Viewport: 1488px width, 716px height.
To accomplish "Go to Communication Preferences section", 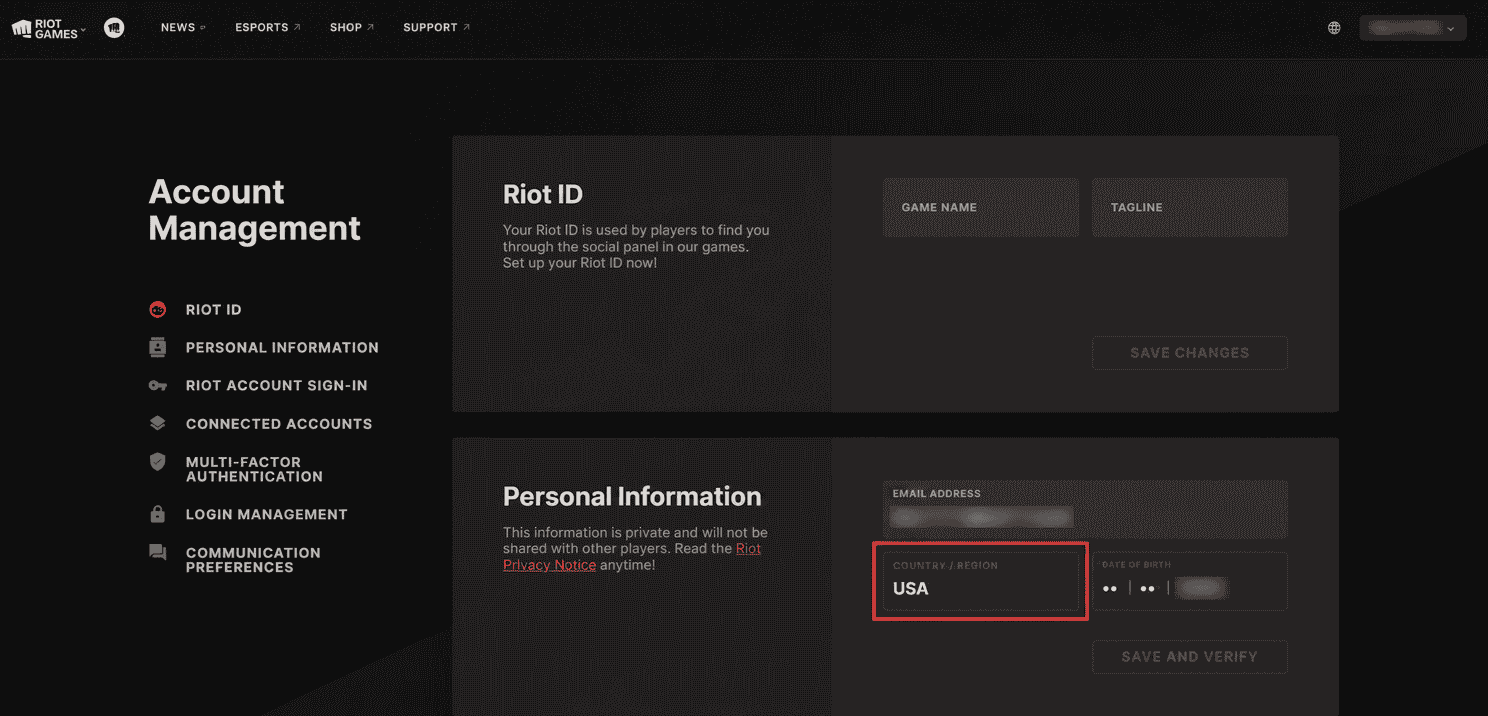I will 253,560.
